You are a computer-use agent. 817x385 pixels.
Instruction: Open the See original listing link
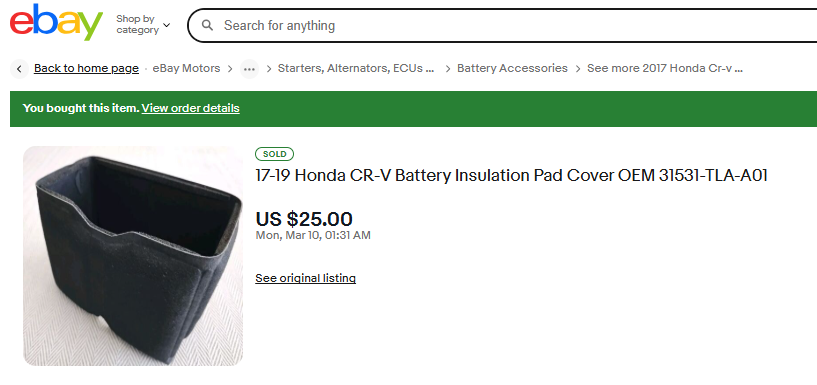(305, 278)
